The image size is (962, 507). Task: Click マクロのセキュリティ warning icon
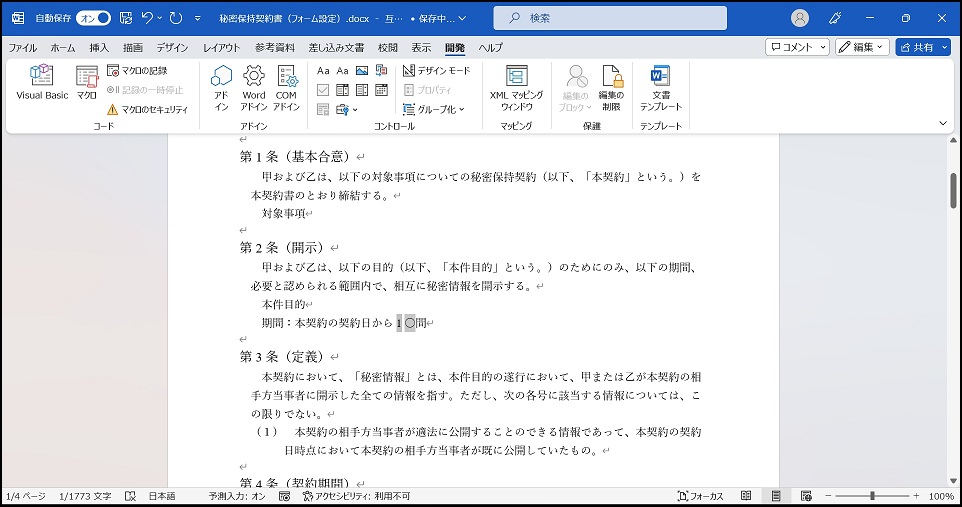(113, 109)
